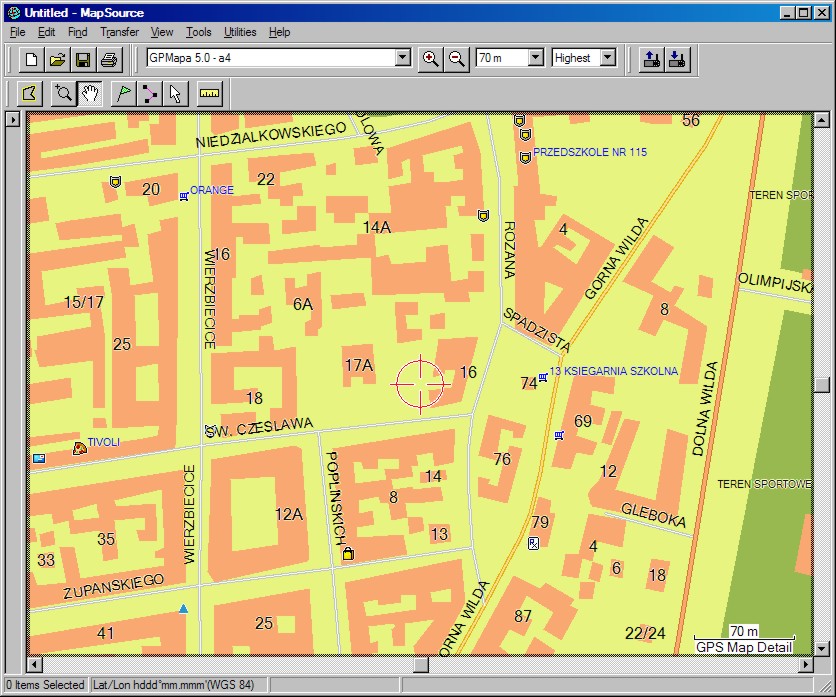Open the Utilities menu
The width and height of the screenshot is (836, 697).
(x=240, y=32)
